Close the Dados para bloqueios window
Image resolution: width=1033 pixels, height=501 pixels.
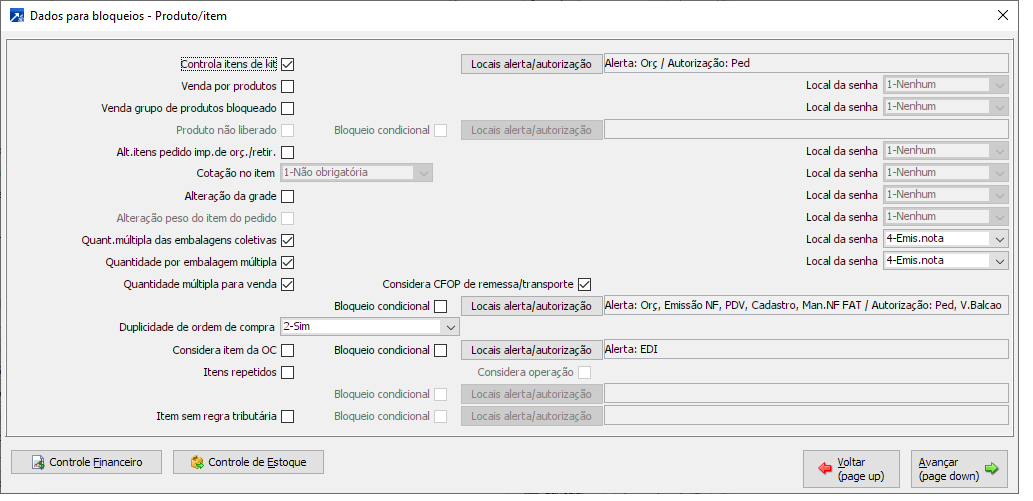(1003, 15)
